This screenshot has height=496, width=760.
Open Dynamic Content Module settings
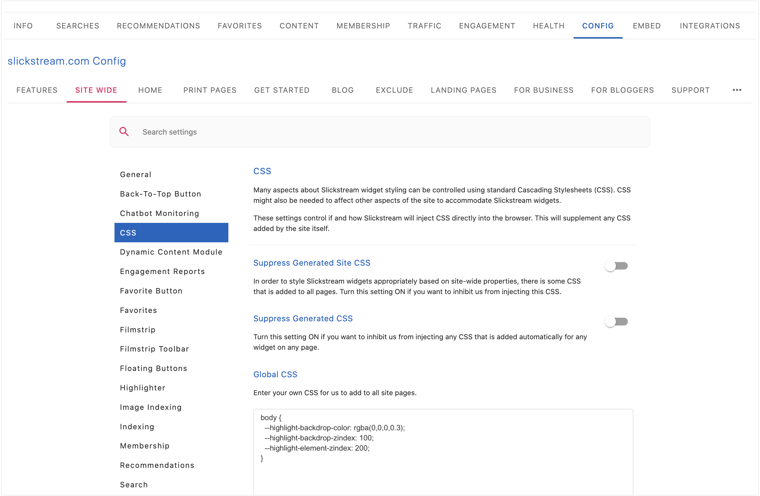coord(171,252)
